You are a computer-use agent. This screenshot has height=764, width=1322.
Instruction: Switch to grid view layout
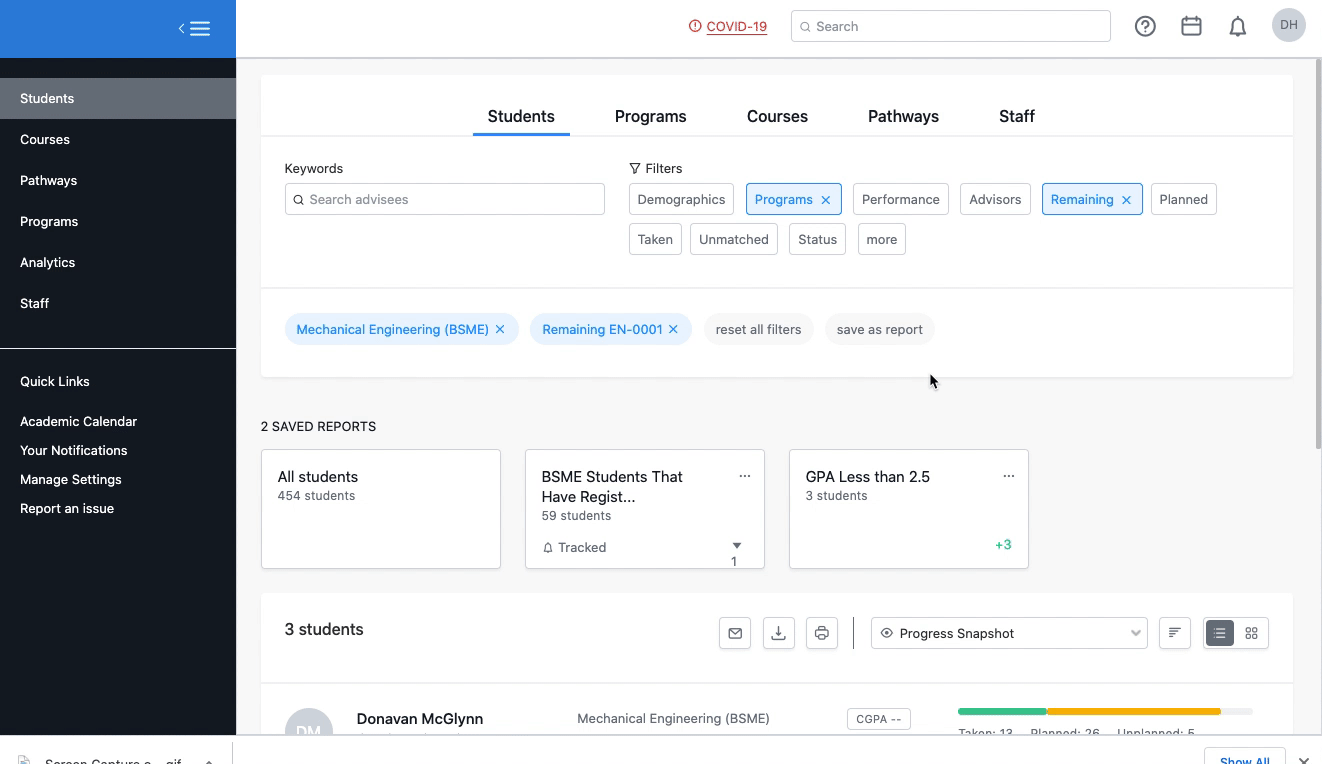[1251, 633]
